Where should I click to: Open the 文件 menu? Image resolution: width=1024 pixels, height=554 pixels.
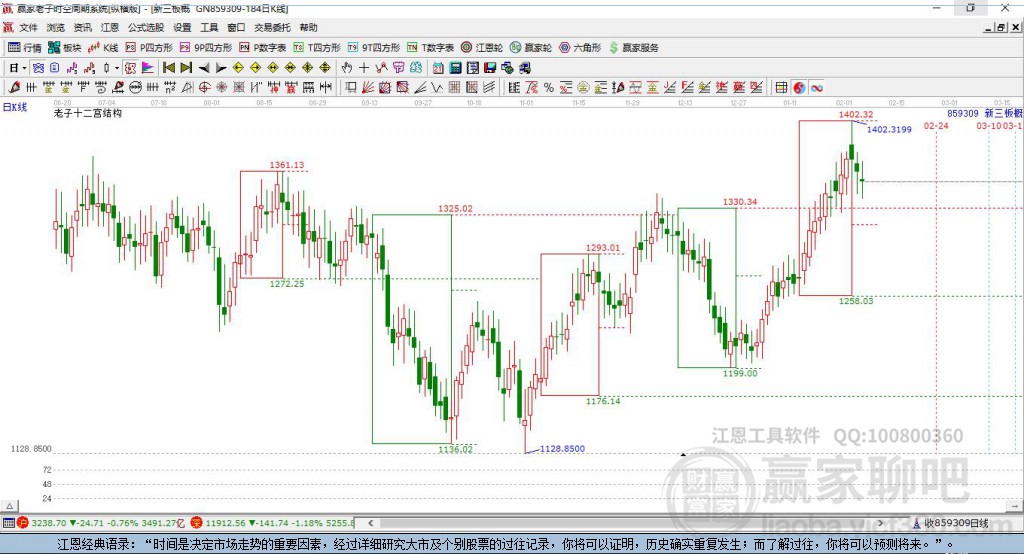28,27
